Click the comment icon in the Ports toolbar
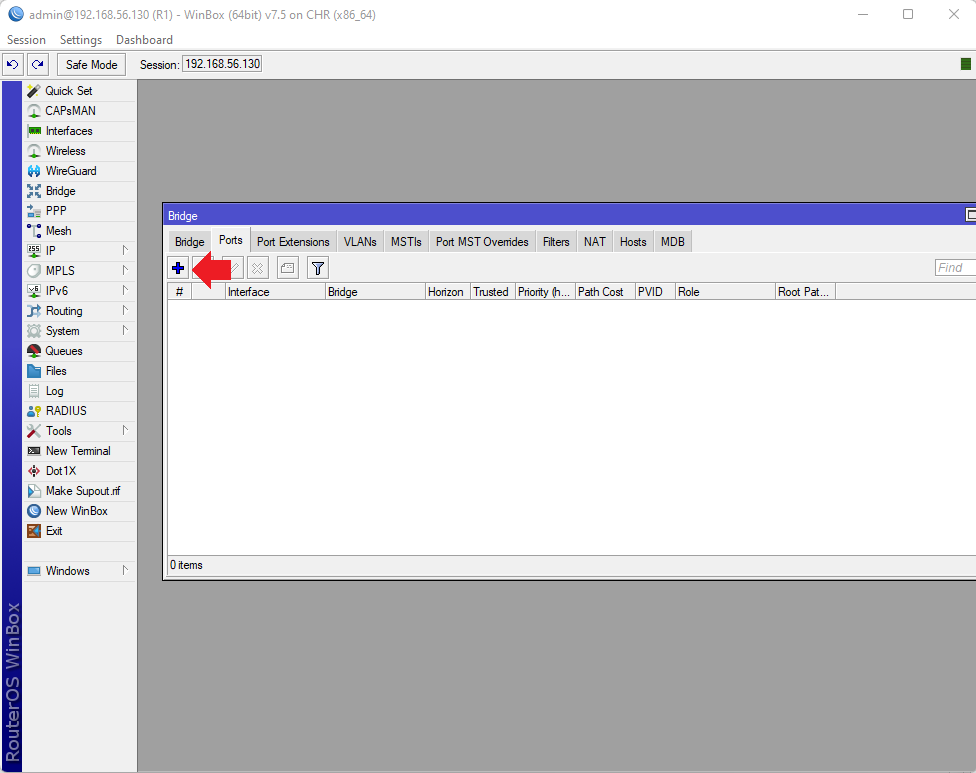 (x=287, y=267)
